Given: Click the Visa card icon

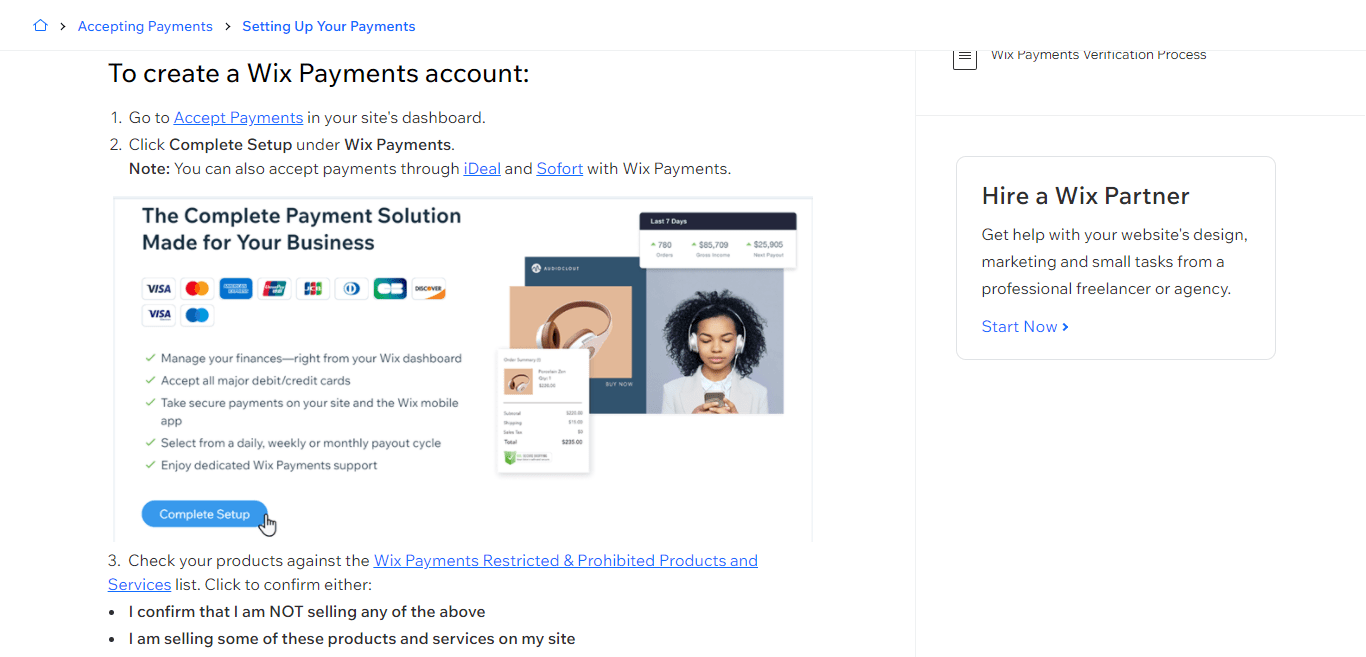Looking at the screenshot, I should pyautogui.click(x=158, y=288).
